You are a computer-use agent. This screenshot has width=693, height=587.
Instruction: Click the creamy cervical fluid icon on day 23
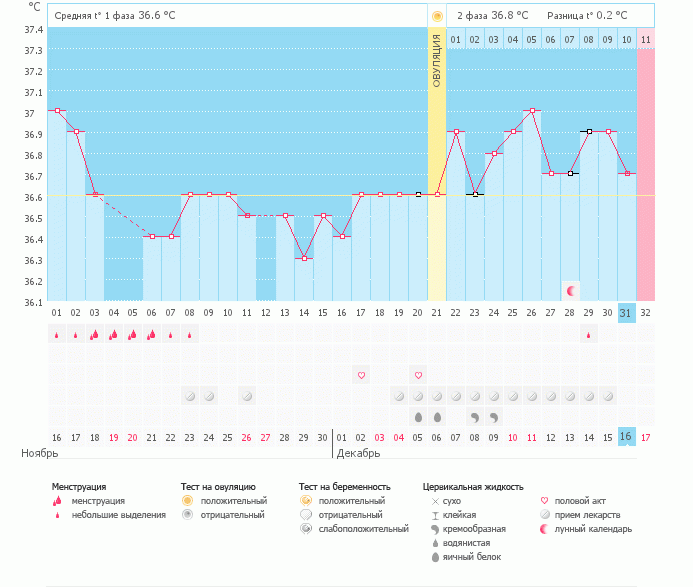475,416
